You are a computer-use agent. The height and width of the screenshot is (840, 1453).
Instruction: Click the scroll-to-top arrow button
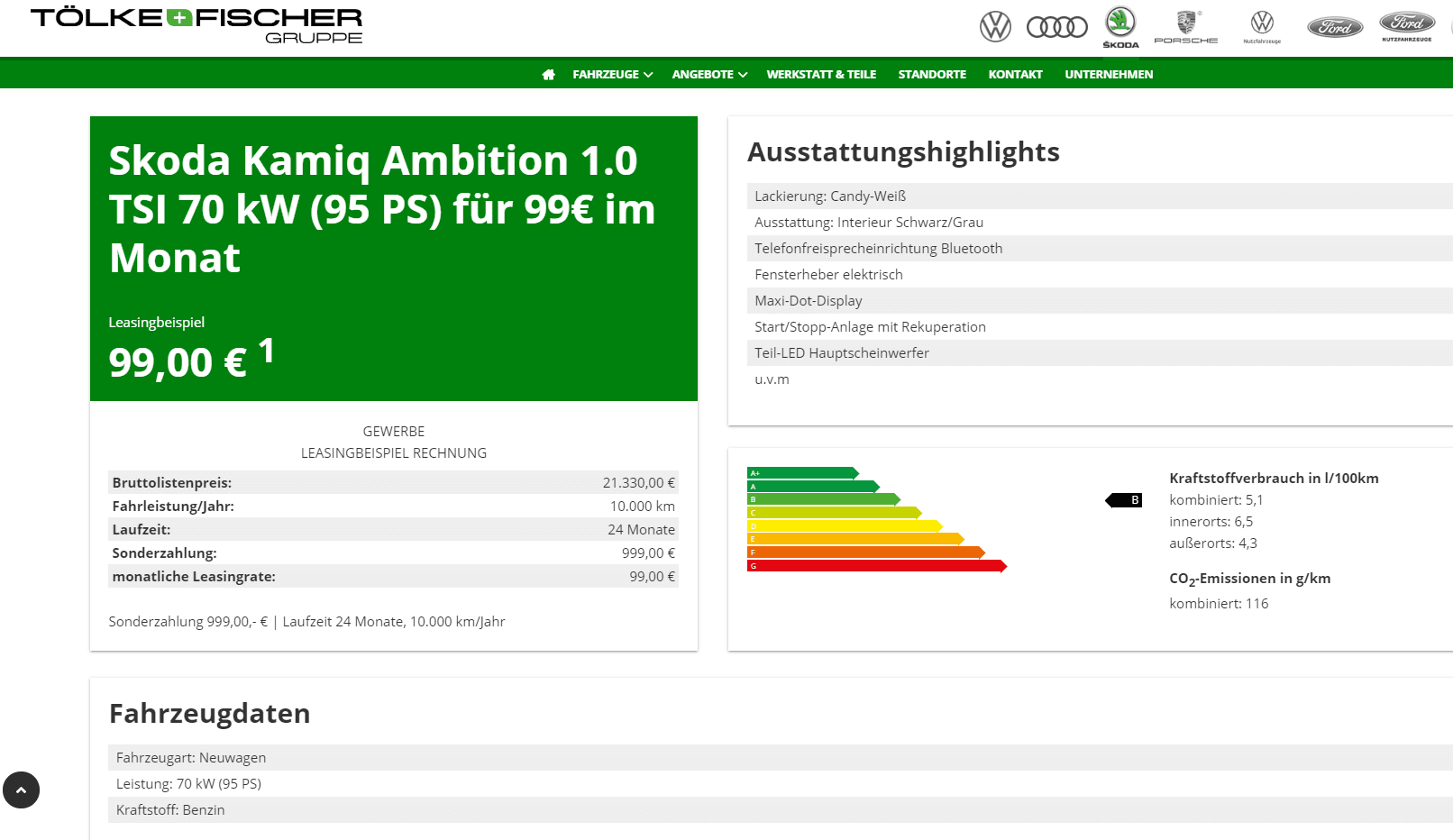[21, 790]
